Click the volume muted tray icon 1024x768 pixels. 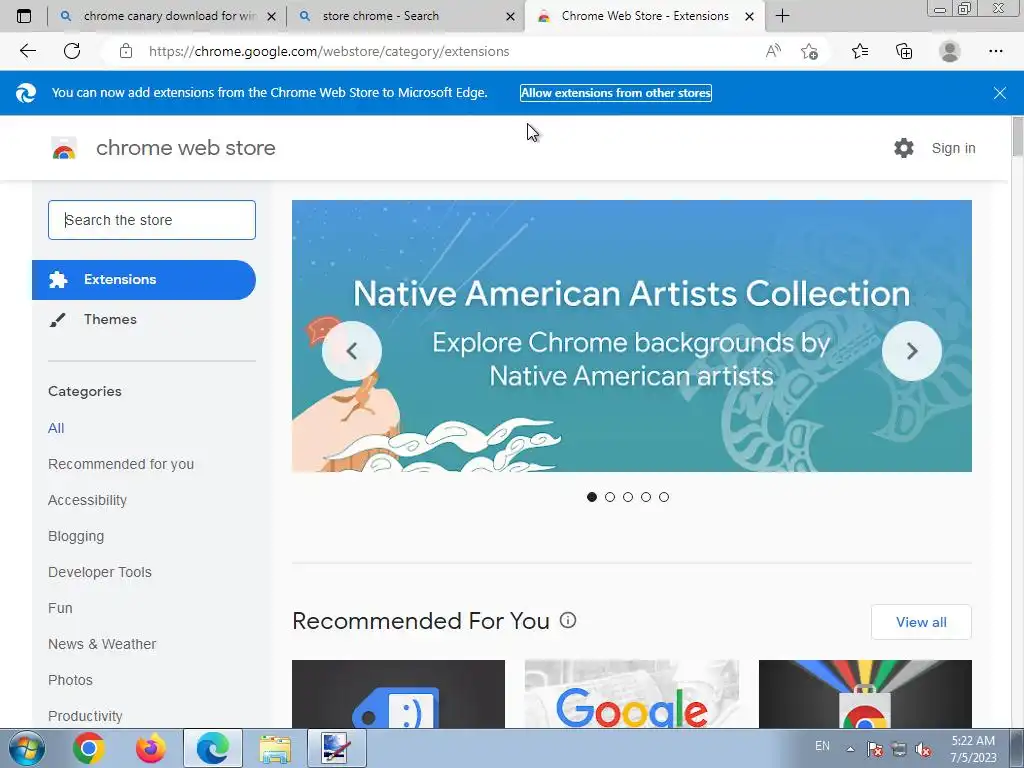click(x=923, y=749)
